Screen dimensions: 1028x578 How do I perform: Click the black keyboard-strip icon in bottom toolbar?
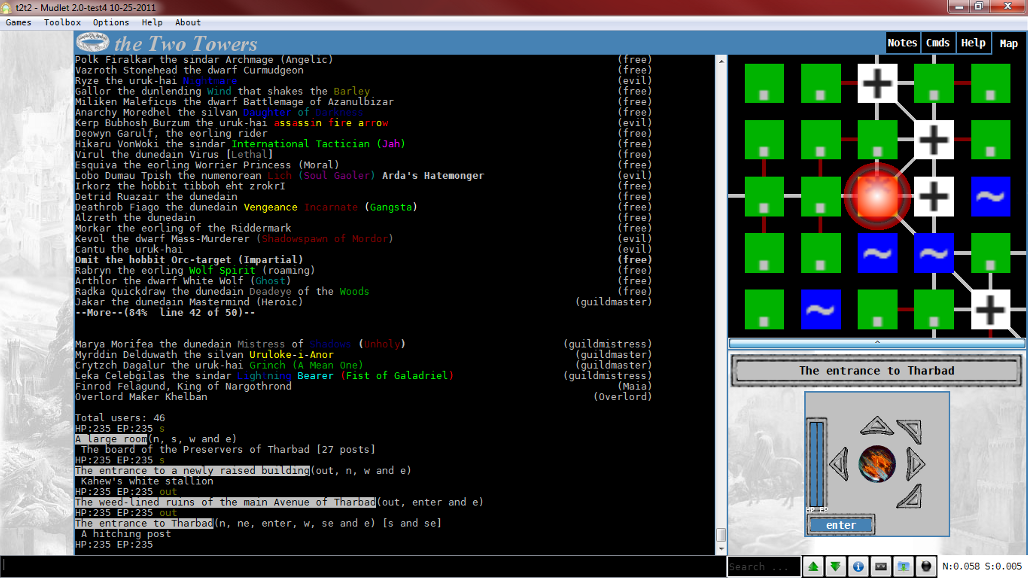[x=880, y=566]
